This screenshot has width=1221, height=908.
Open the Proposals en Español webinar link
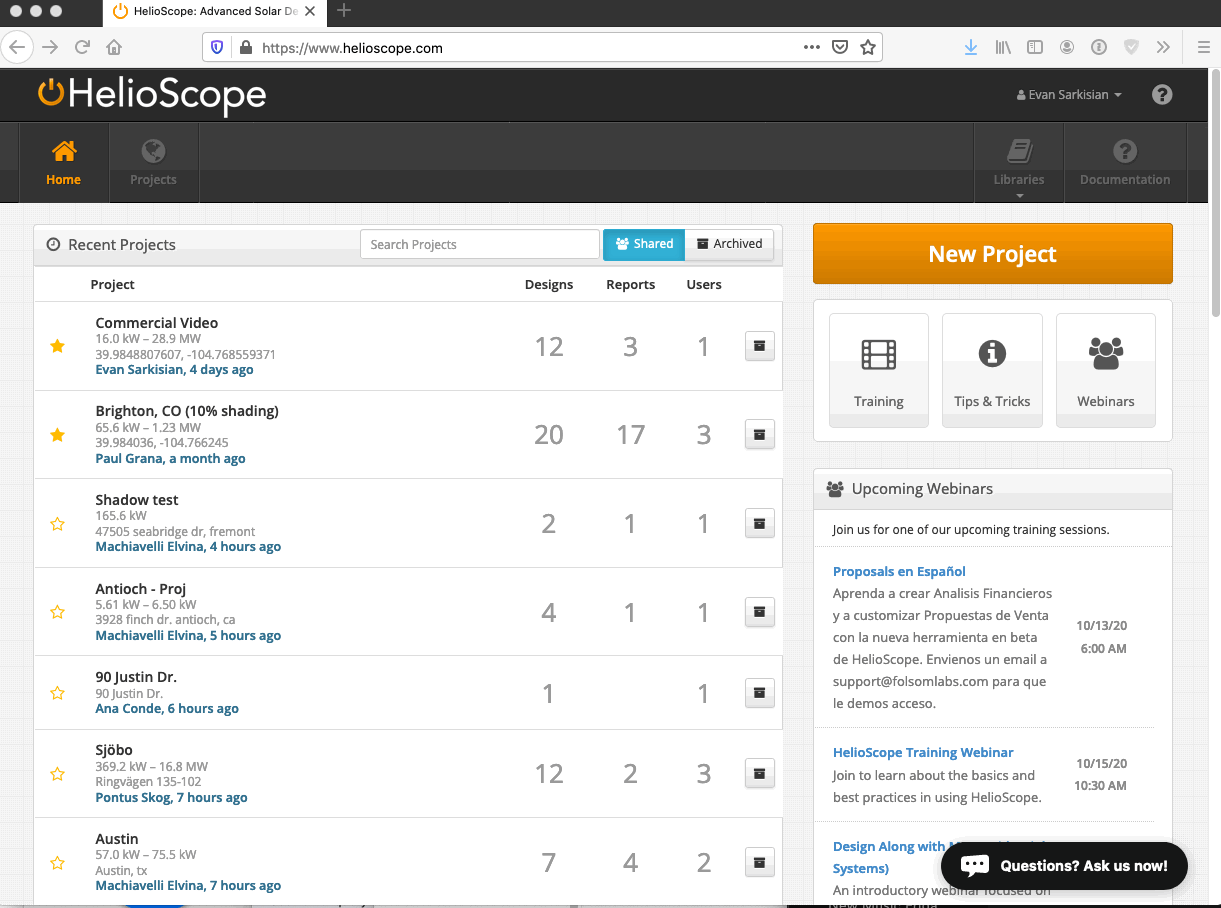tap(899, 571)
